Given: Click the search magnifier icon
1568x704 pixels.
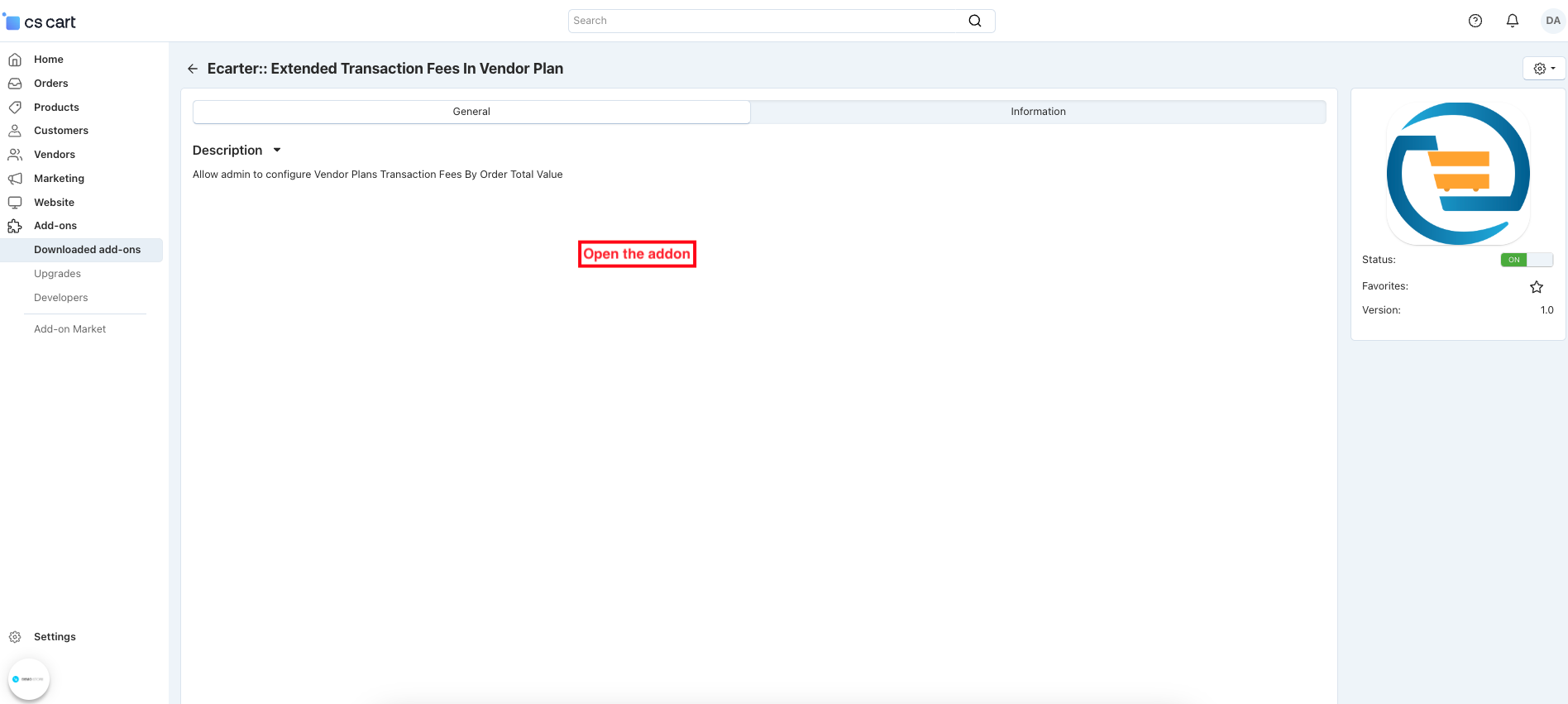Looking at the screenshot, I should coord(975,21).
